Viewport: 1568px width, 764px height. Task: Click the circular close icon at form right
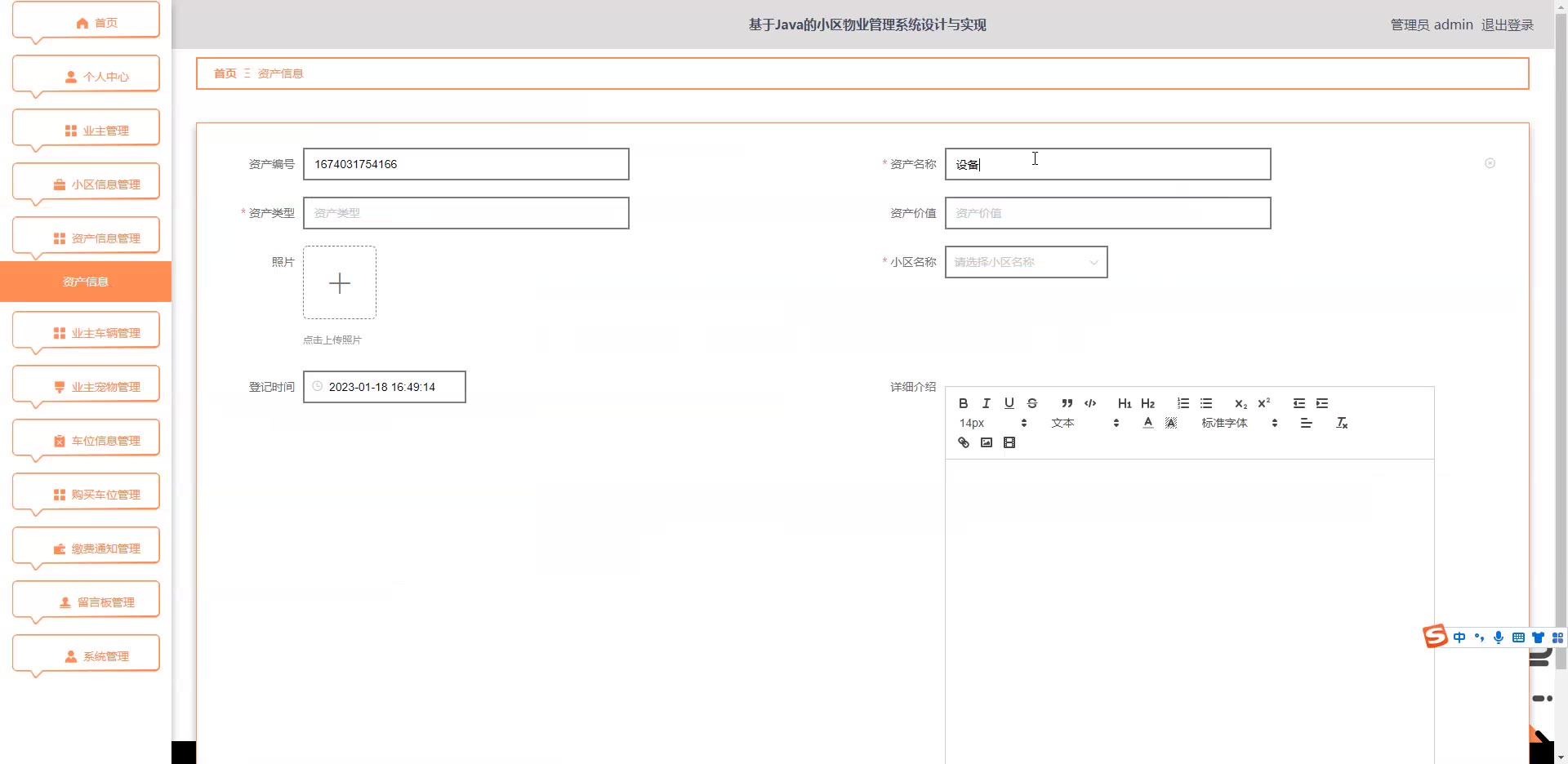tap(1490, 163)
